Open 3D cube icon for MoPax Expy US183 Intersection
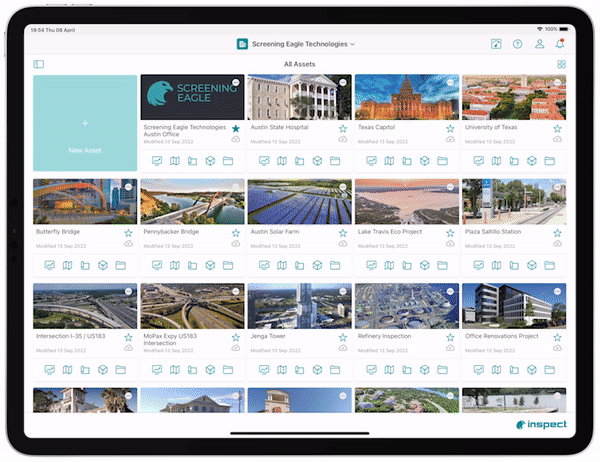The width and height of the screenshot is (600, 462). 210,370
